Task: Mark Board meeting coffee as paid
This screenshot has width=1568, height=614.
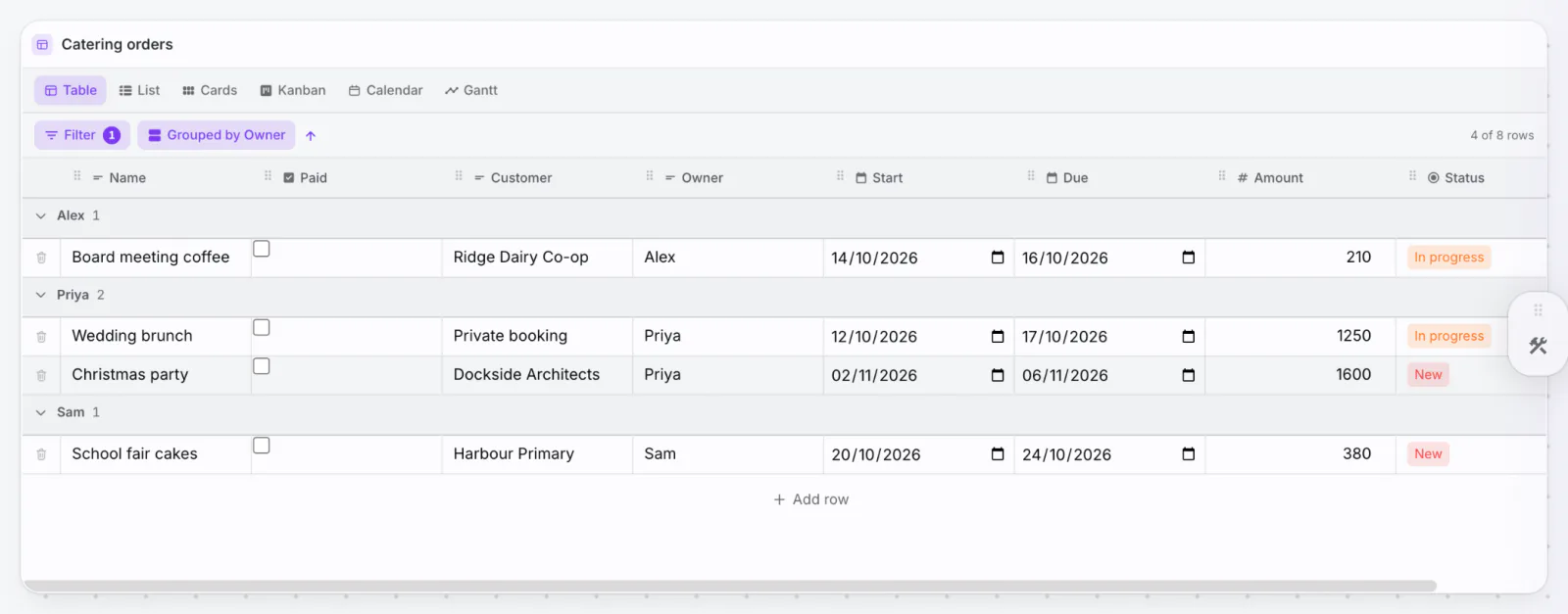Action: pyautogui.click(x=262, y=249)
